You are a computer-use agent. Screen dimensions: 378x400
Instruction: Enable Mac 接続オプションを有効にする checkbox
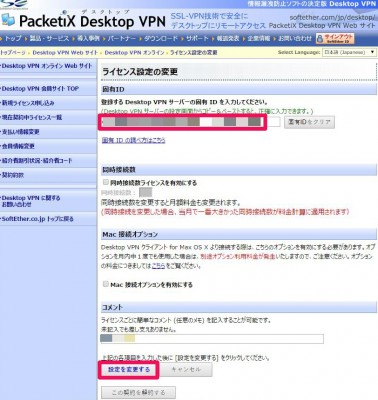point(106,284)
